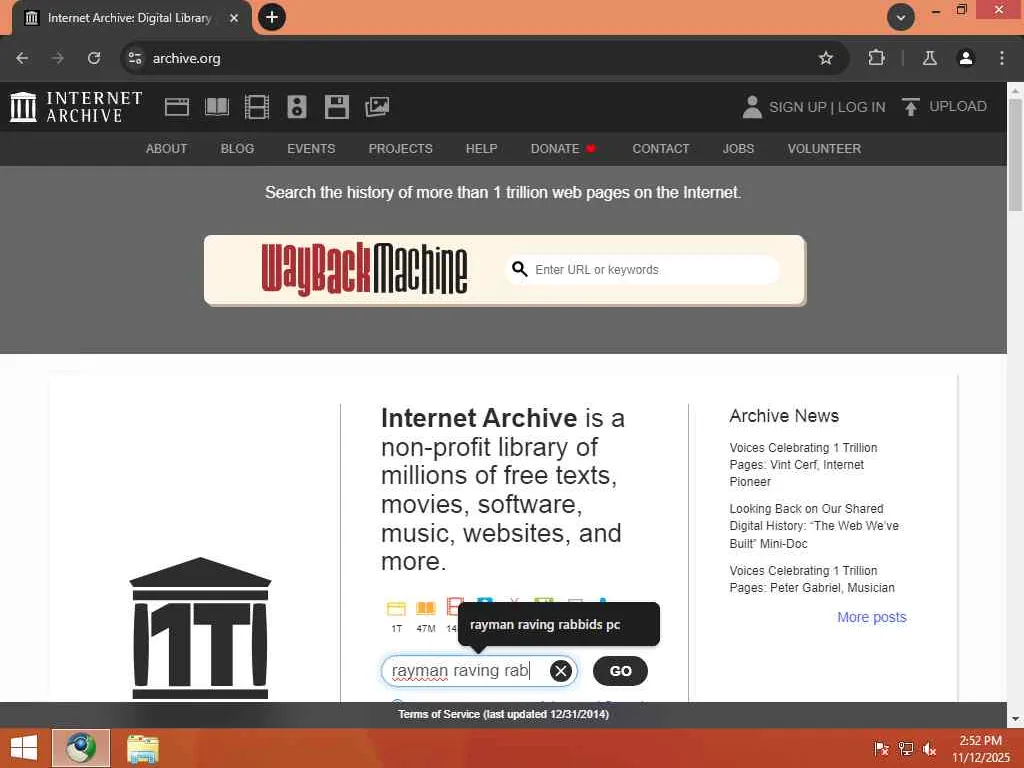Bookmark this page with the star icon

tap(825, 58)
